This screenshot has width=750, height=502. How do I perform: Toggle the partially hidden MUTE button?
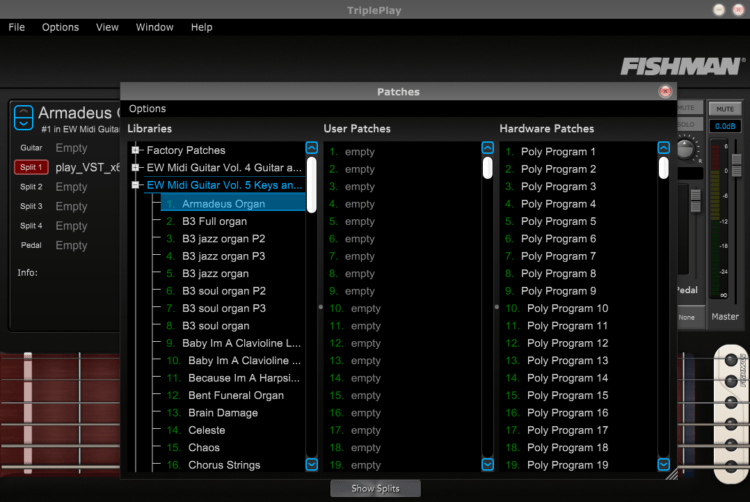pos(689,108)
